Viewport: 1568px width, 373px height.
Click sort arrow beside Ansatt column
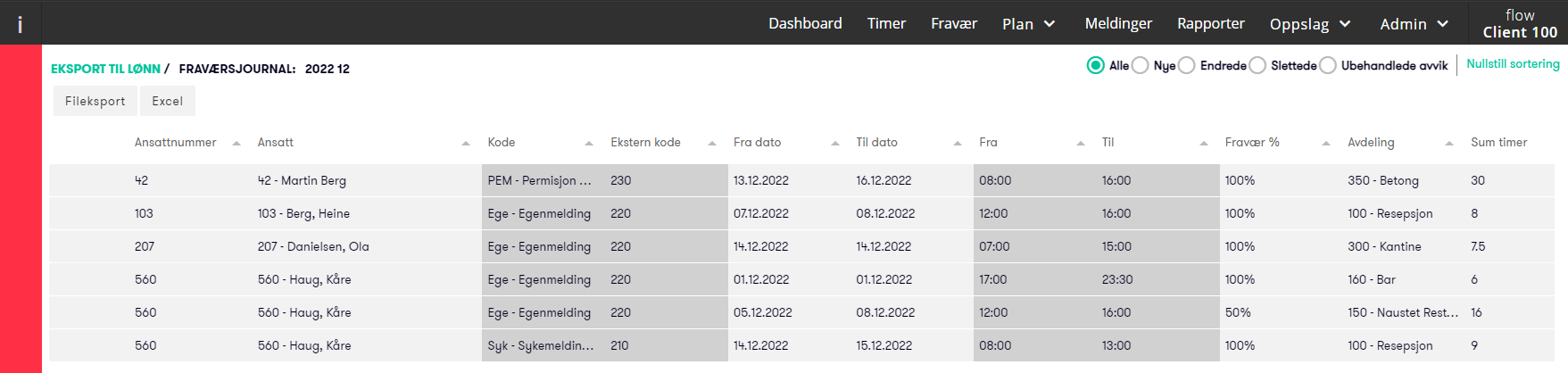[x=466, y=143]
